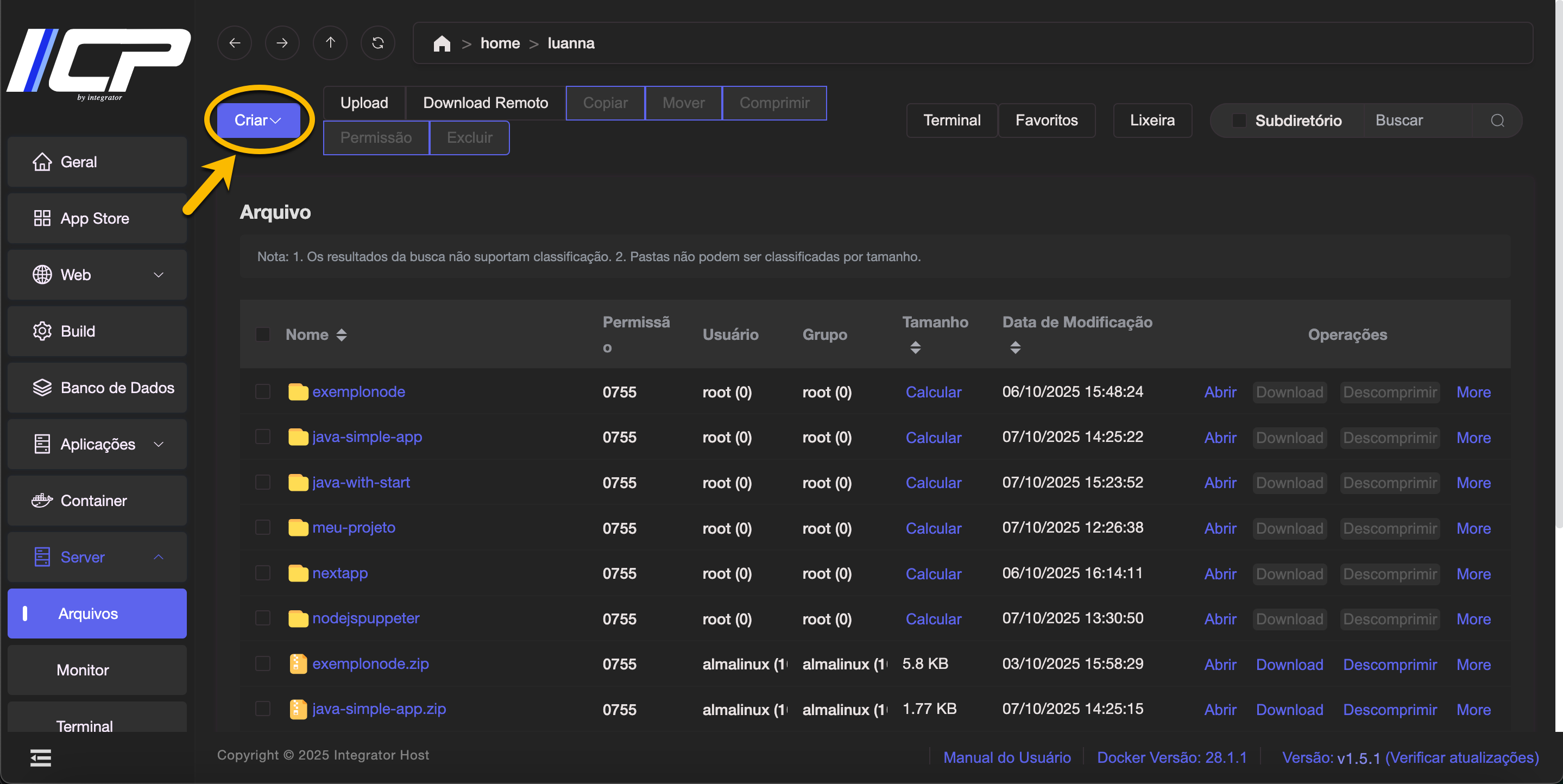This screenshot has height=784, width=1563.
Task: Open the Criar dropdown
Action: tap(258, 120)
